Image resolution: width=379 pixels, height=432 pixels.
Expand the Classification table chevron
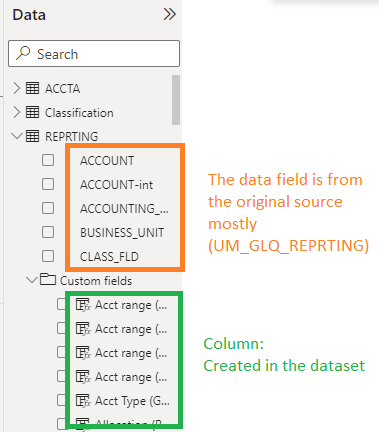point(16,112)
